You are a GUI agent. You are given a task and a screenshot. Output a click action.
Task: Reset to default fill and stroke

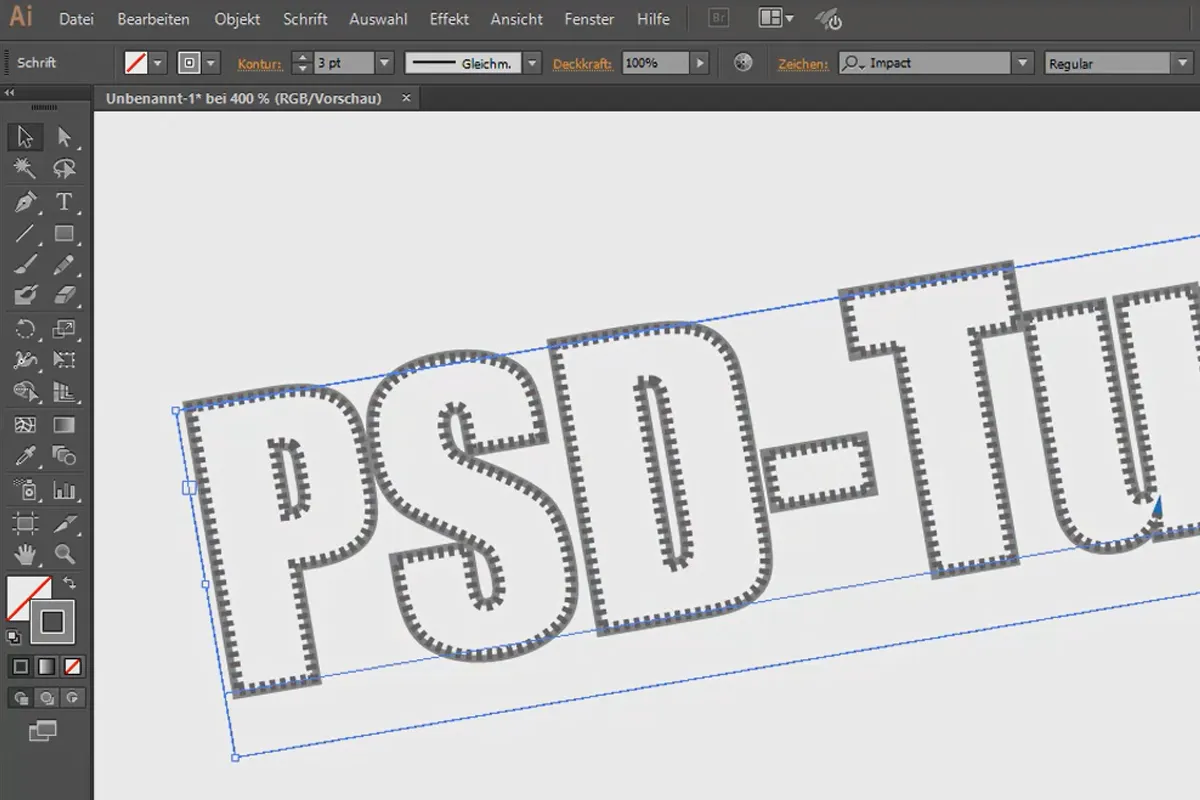coord(13,636)
